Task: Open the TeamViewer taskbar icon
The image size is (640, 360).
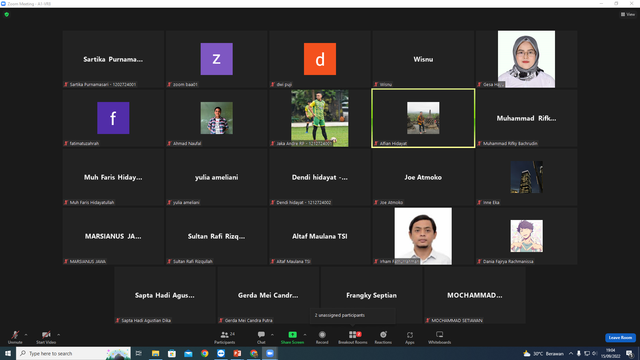Action: click(221, 353)
